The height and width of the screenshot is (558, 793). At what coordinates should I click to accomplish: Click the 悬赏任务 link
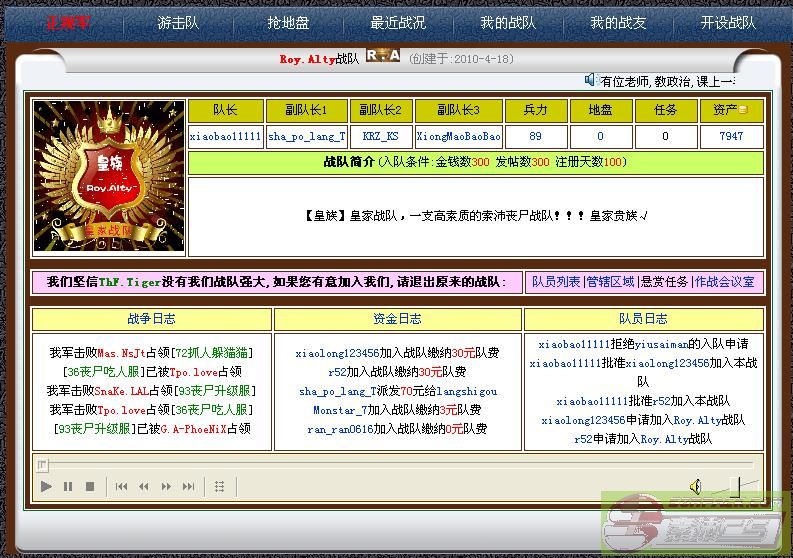pos(664,282)
